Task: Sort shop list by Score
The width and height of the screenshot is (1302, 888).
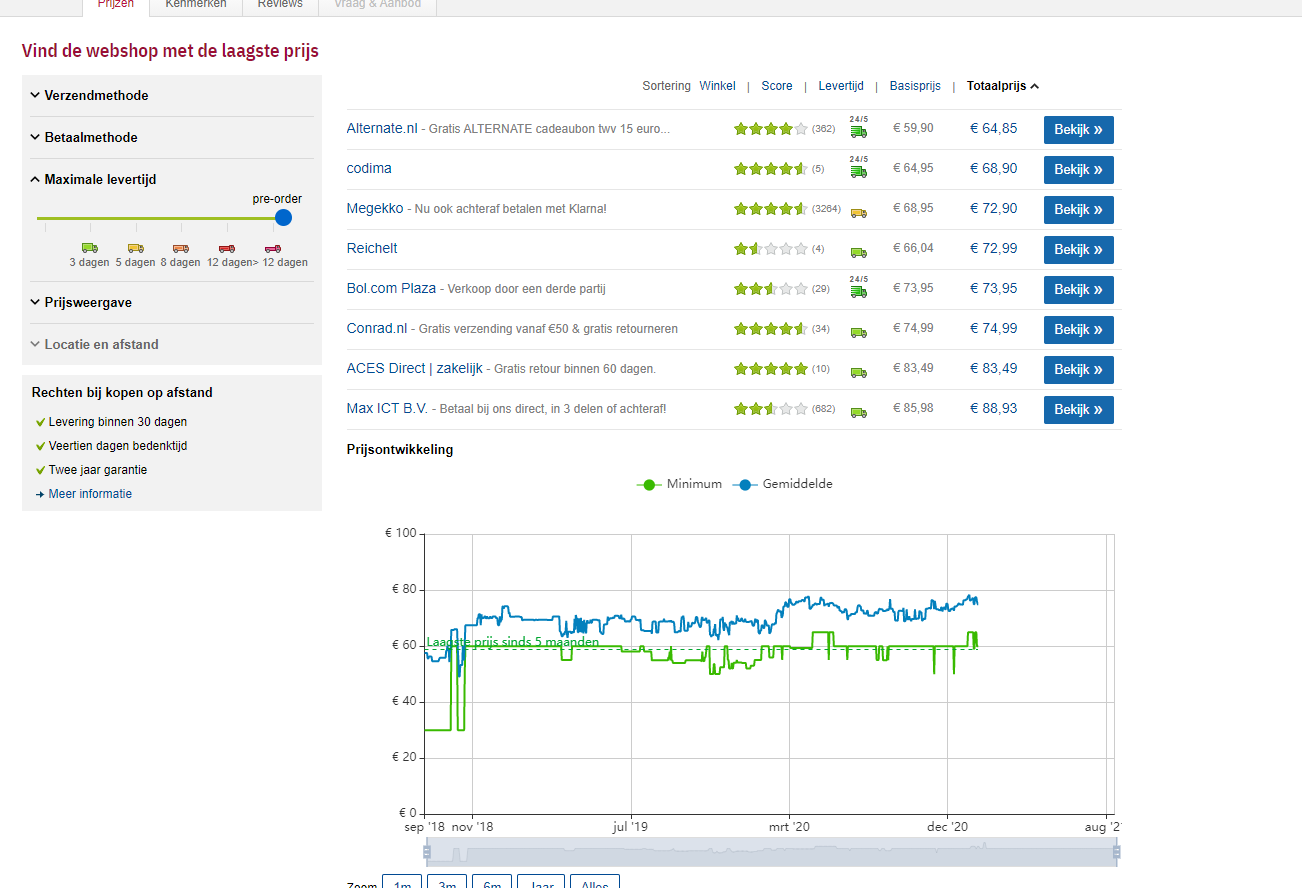Action: click(776, 86)
